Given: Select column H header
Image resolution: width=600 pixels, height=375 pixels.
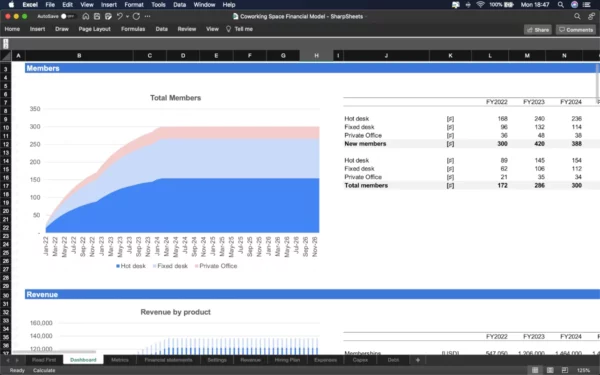Looking at the screenshot, I should tap(316, 56).
